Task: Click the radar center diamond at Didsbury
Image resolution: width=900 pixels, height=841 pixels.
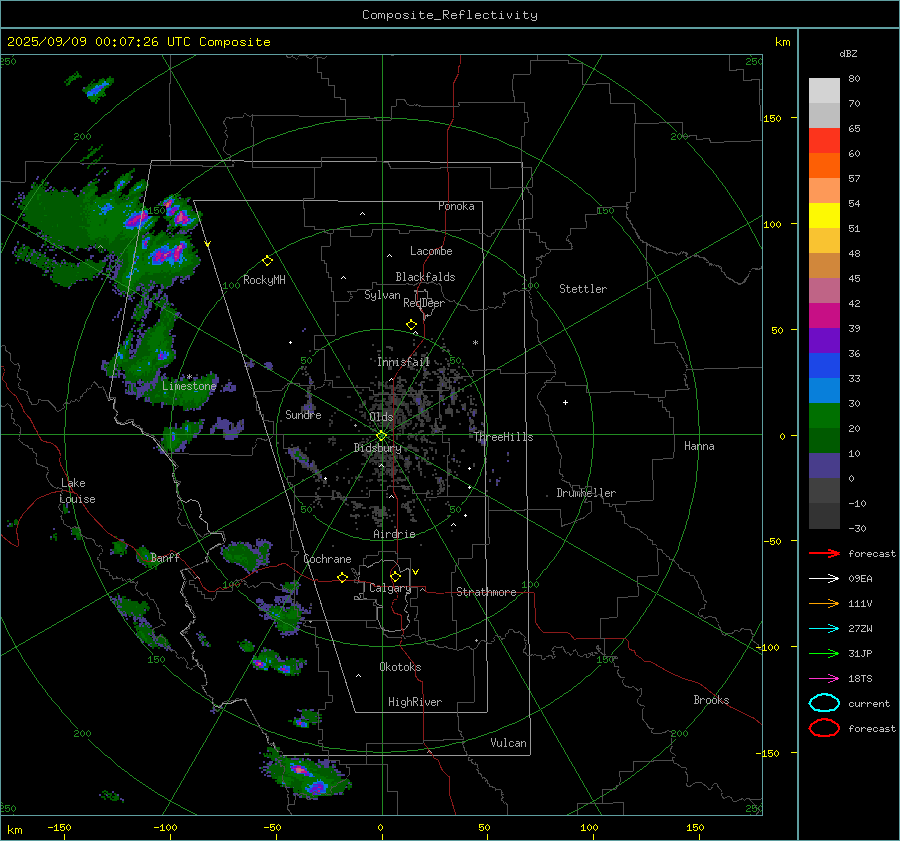Action: coord(381,436)
